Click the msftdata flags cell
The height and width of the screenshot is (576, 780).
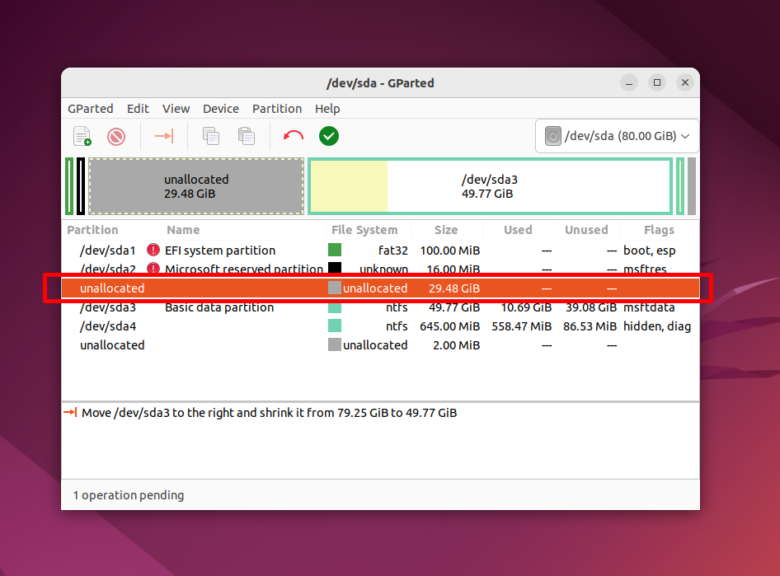pos(649,307)
